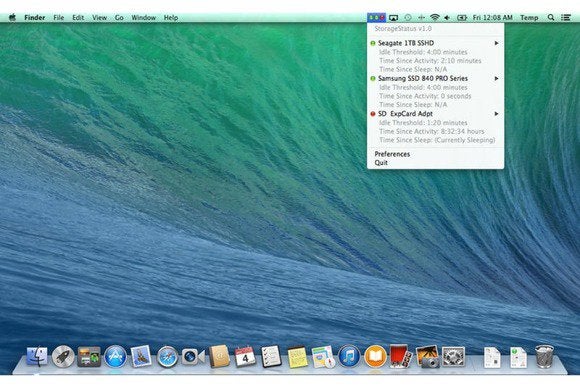This screenshot has height=388, width=580.
Task: Click 'Time Since Activity: 8:32:34 hours' row
Action: click(432, 131)
